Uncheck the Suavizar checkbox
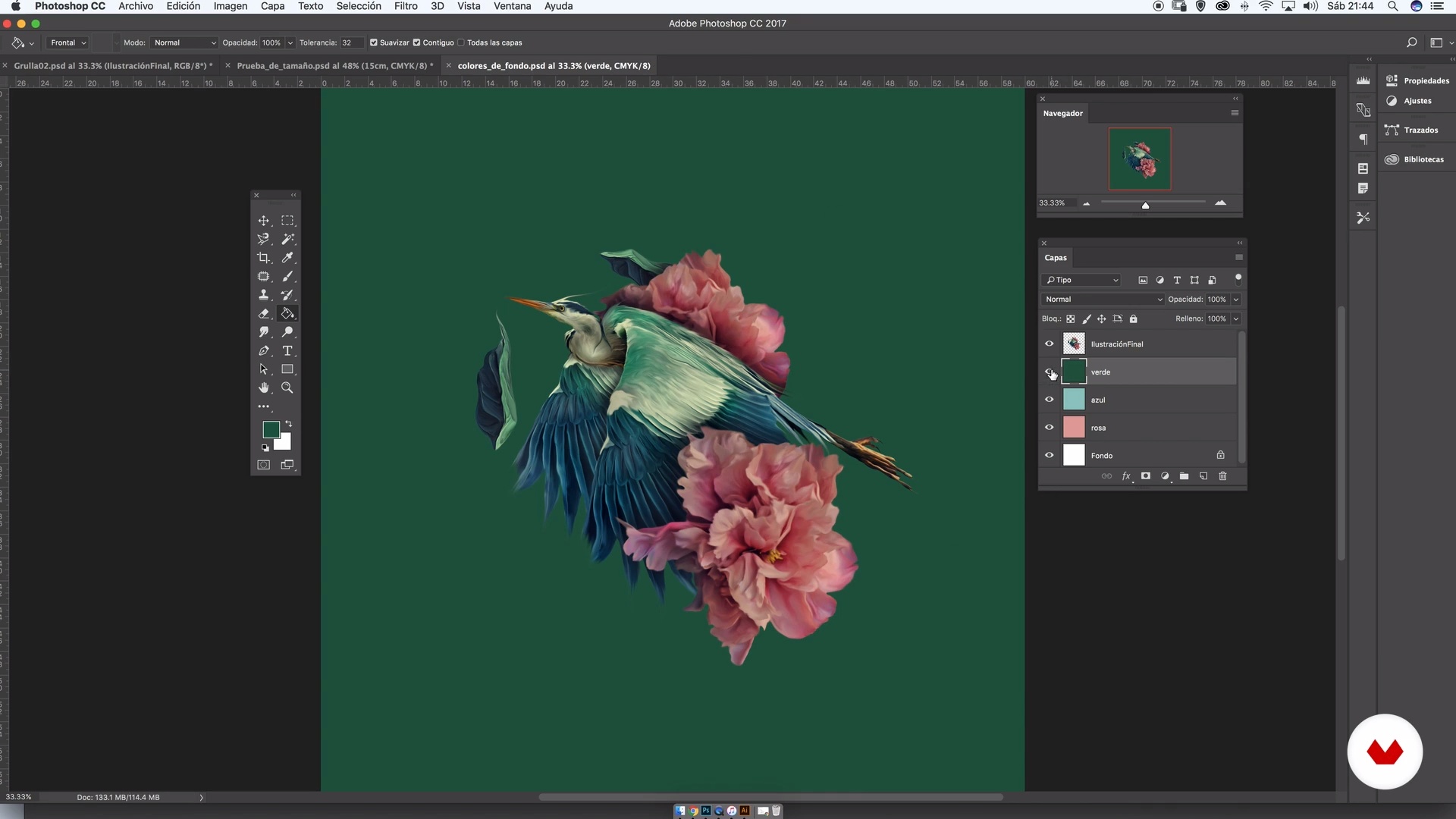 [373, 42]
